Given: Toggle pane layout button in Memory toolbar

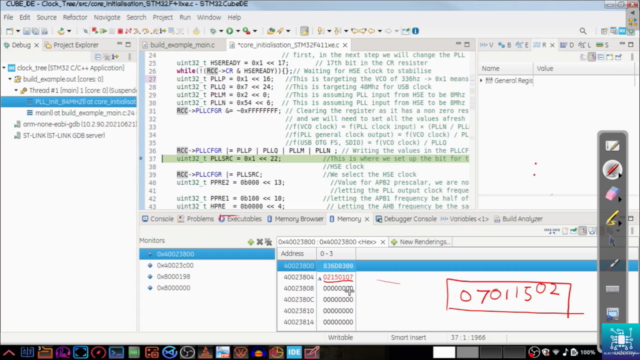Looking at the screenshot, I should click(x=583, y=231).
